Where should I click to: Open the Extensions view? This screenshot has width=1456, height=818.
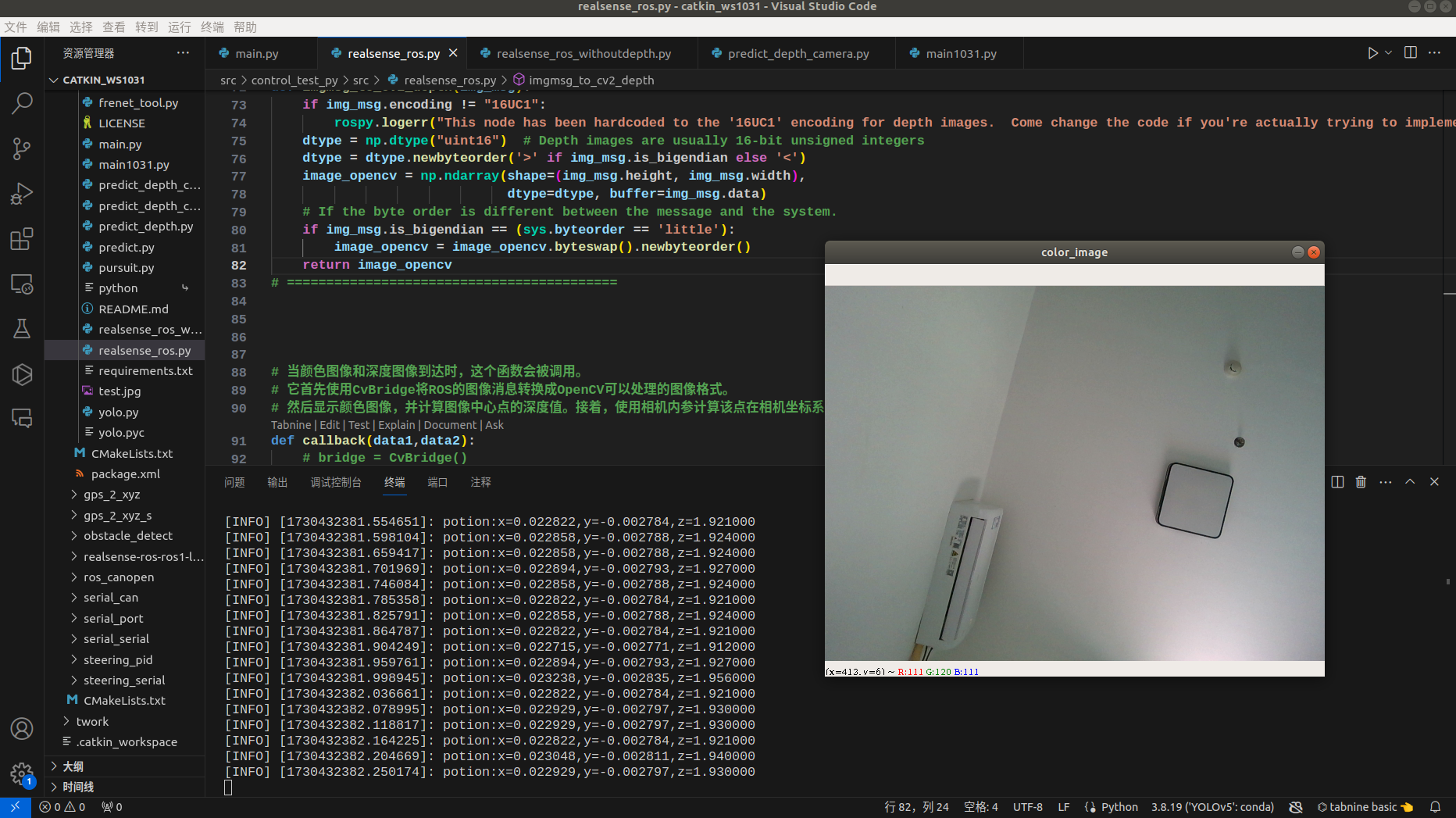[21, 239]
